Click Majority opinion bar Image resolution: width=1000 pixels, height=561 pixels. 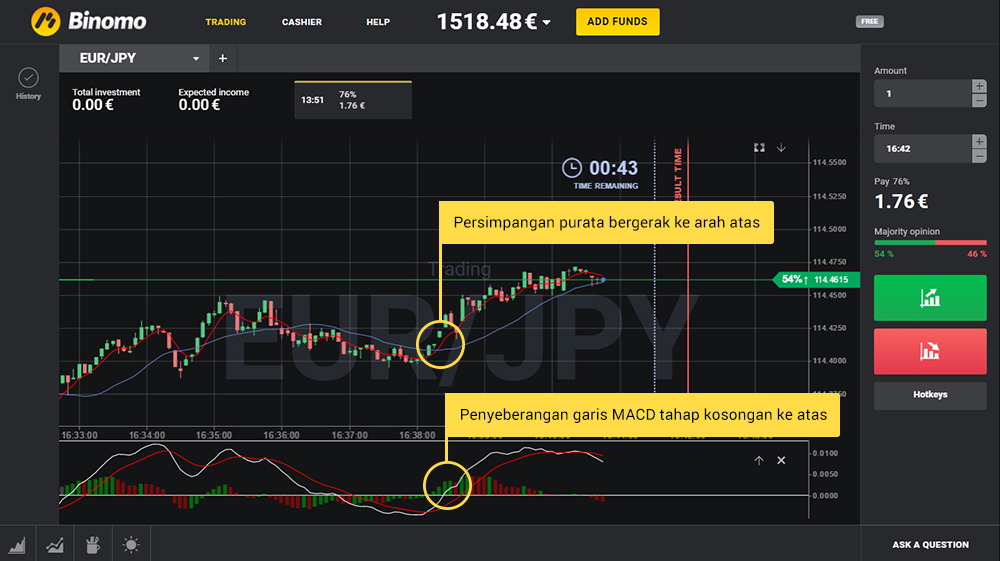point(930,242)
